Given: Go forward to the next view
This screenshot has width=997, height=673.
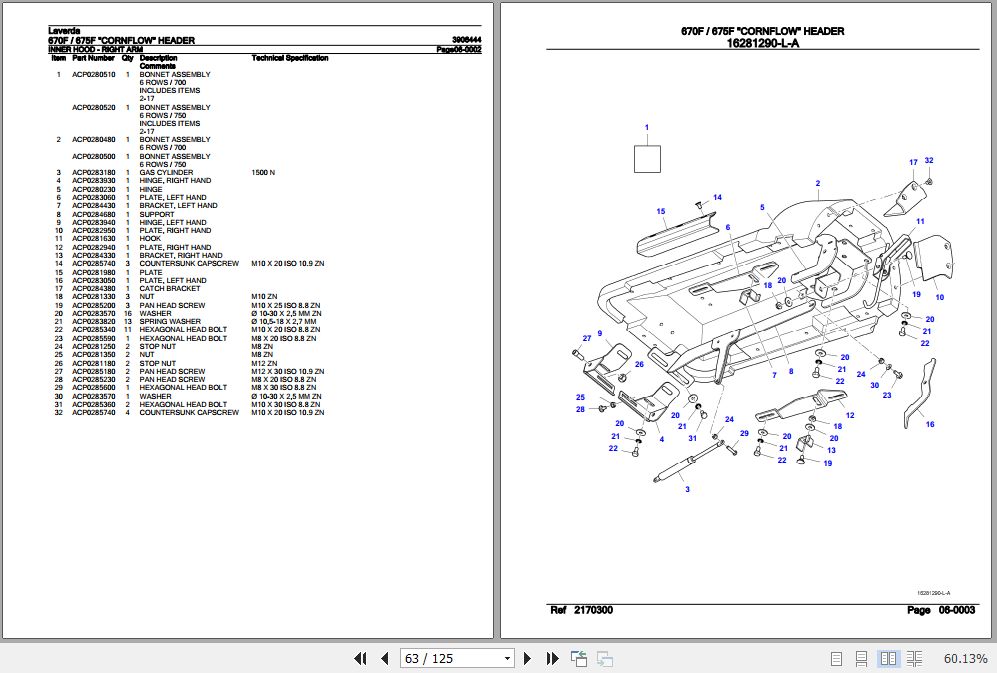Looking at the screenshot, I should [x=603, y=659].
